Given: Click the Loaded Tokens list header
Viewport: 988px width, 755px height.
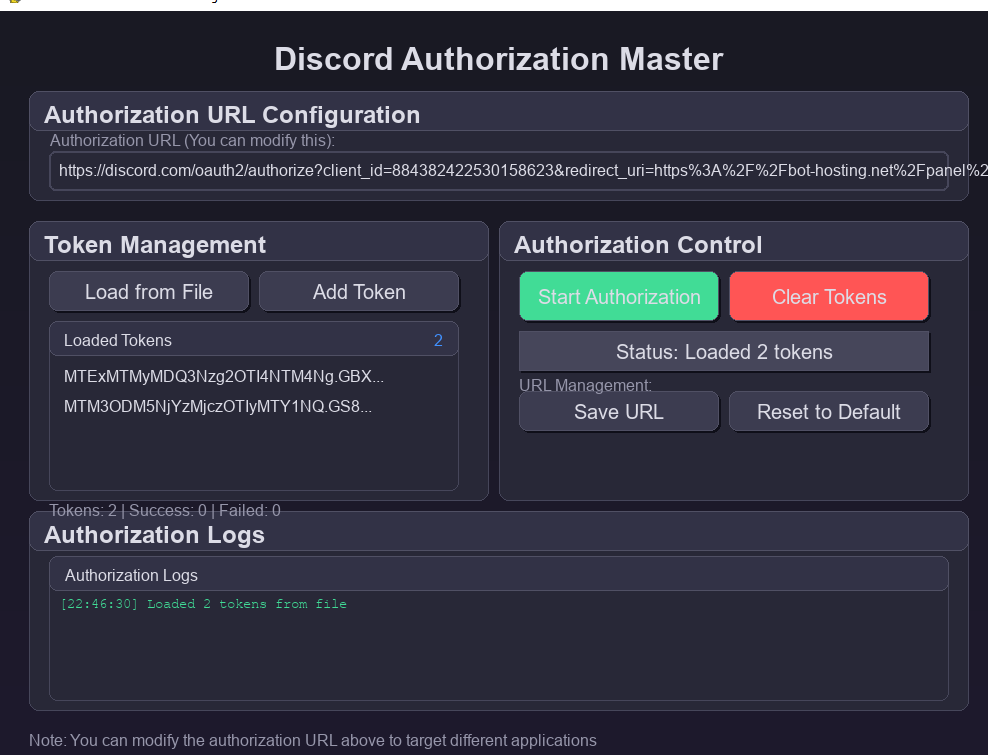Looking at the screenshot, I should click(x=254, y=340).
